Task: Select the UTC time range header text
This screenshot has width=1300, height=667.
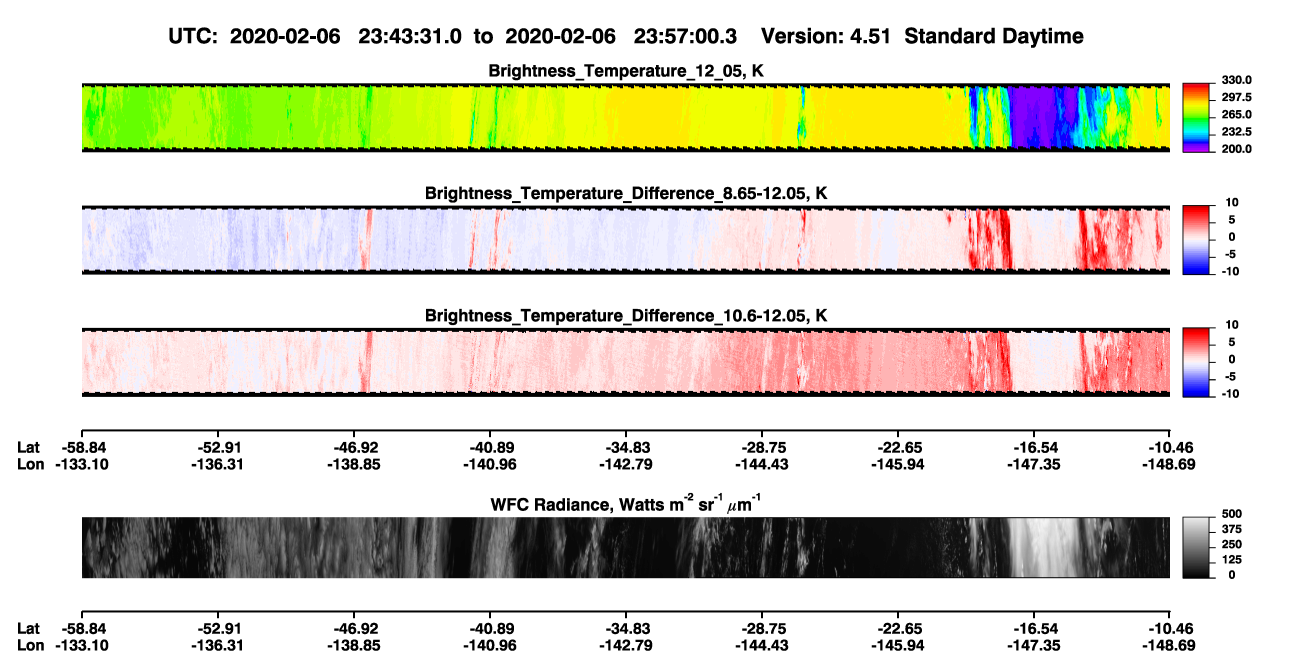Action: click(x=452, y=36)
